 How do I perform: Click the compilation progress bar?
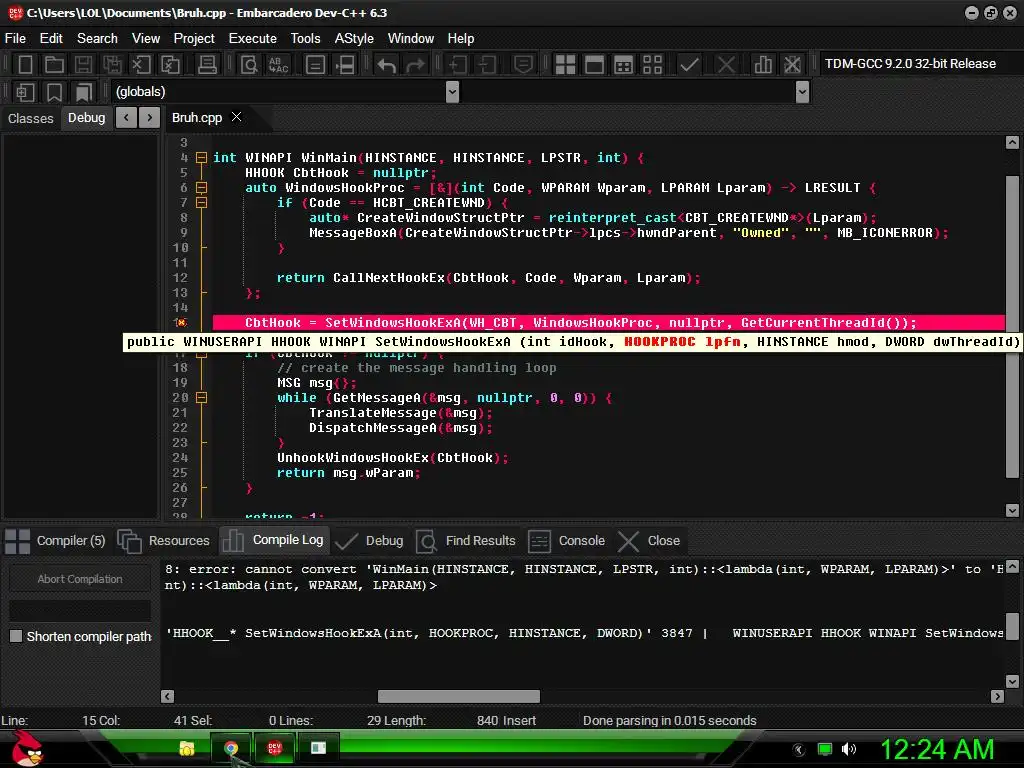(80, 611)
